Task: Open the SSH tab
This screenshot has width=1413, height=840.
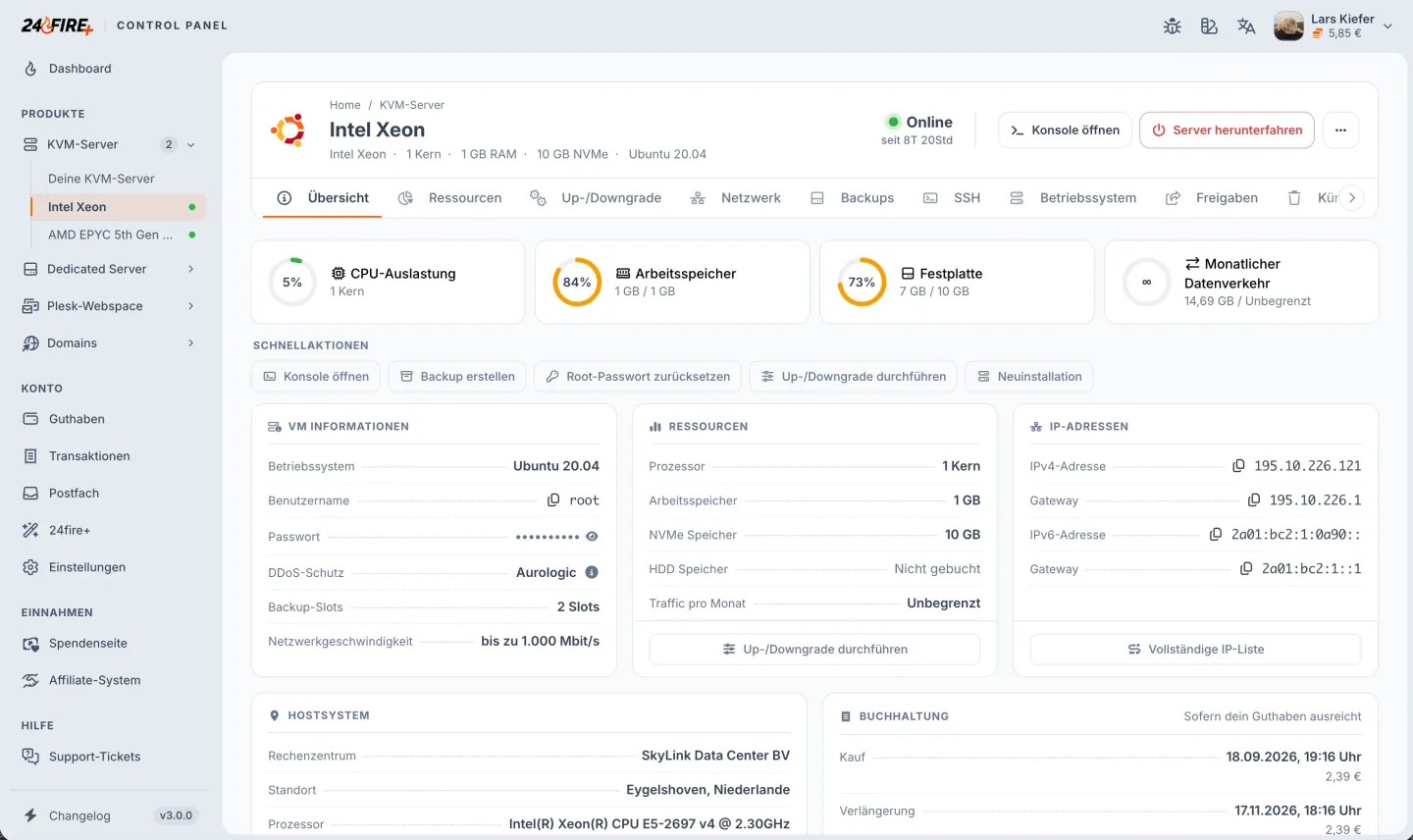Action: click(x=952, y=198)
